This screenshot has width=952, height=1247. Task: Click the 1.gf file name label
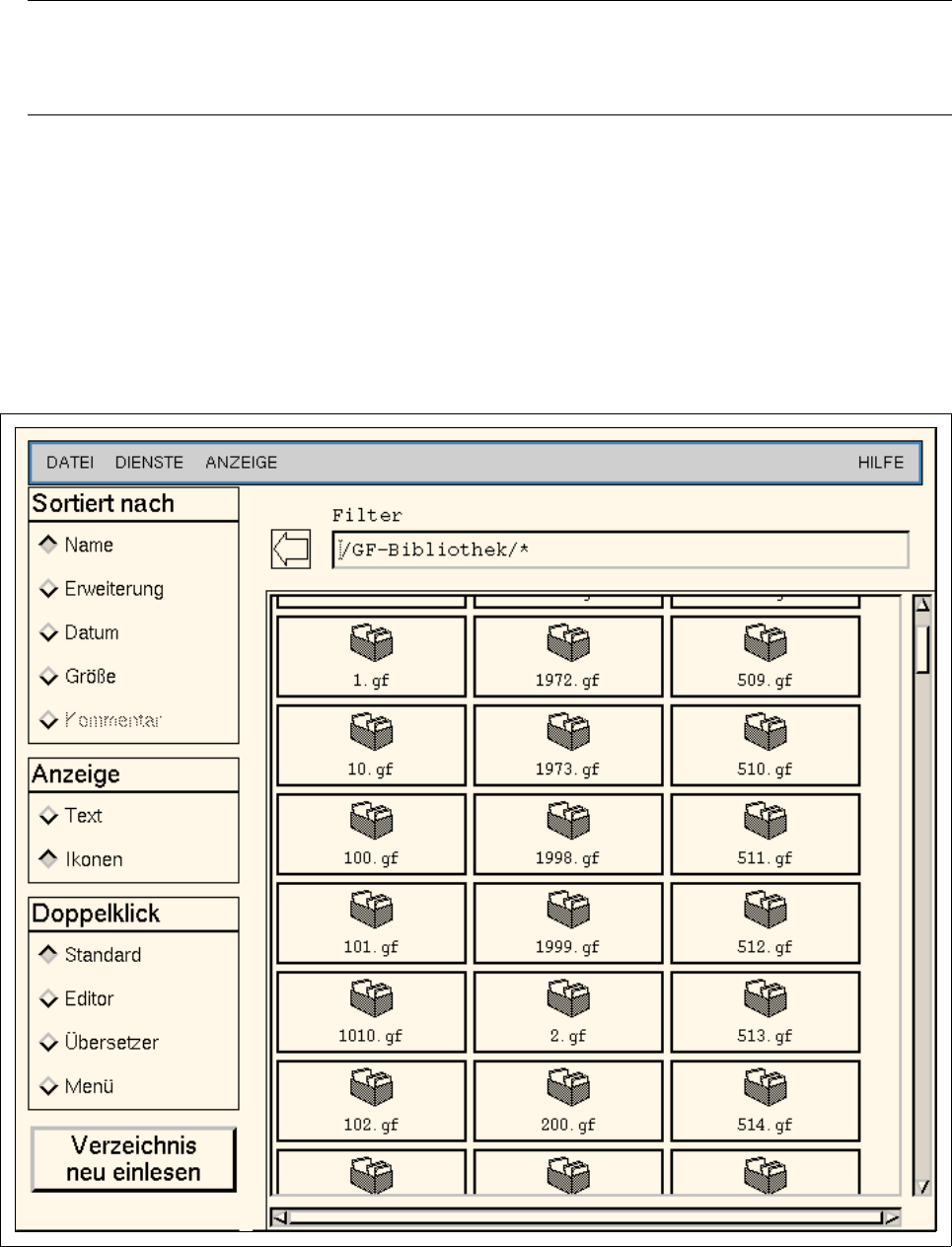coord(371,681)
